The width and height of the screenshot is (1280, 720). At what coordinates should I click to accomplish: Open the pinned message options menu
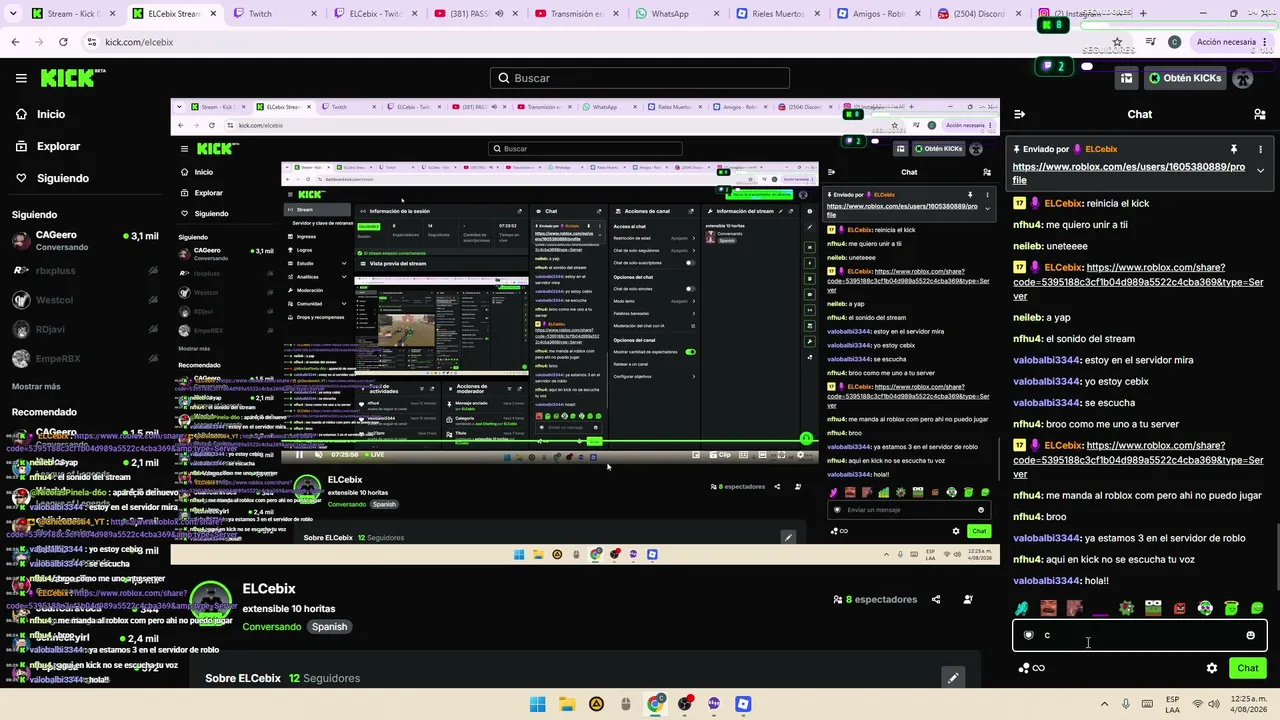(x=1260, y=149)
